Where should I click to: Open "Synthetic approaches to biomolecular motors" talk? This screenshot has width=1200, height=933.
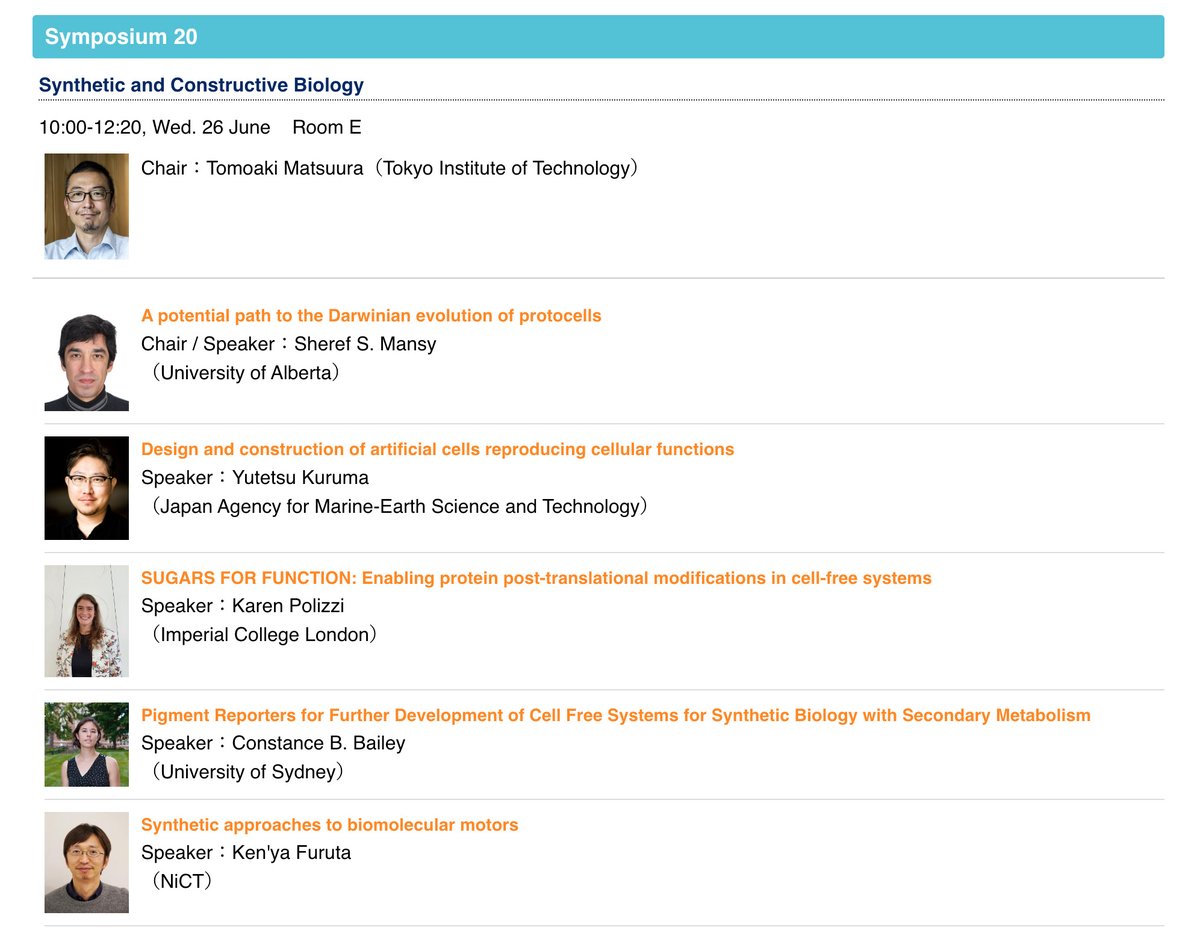point(330,824)
